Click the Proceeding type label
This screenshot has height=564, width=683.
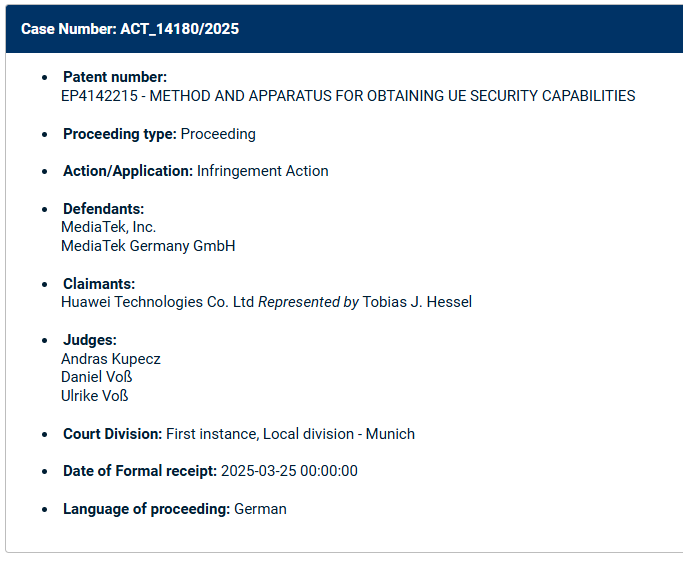tap(120, 134)
